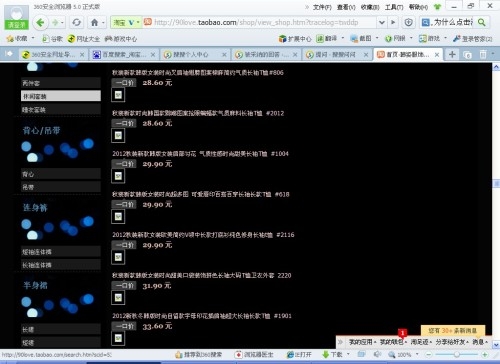
Task: Click the zoom plus button
Action: click(x=484, y=355)
